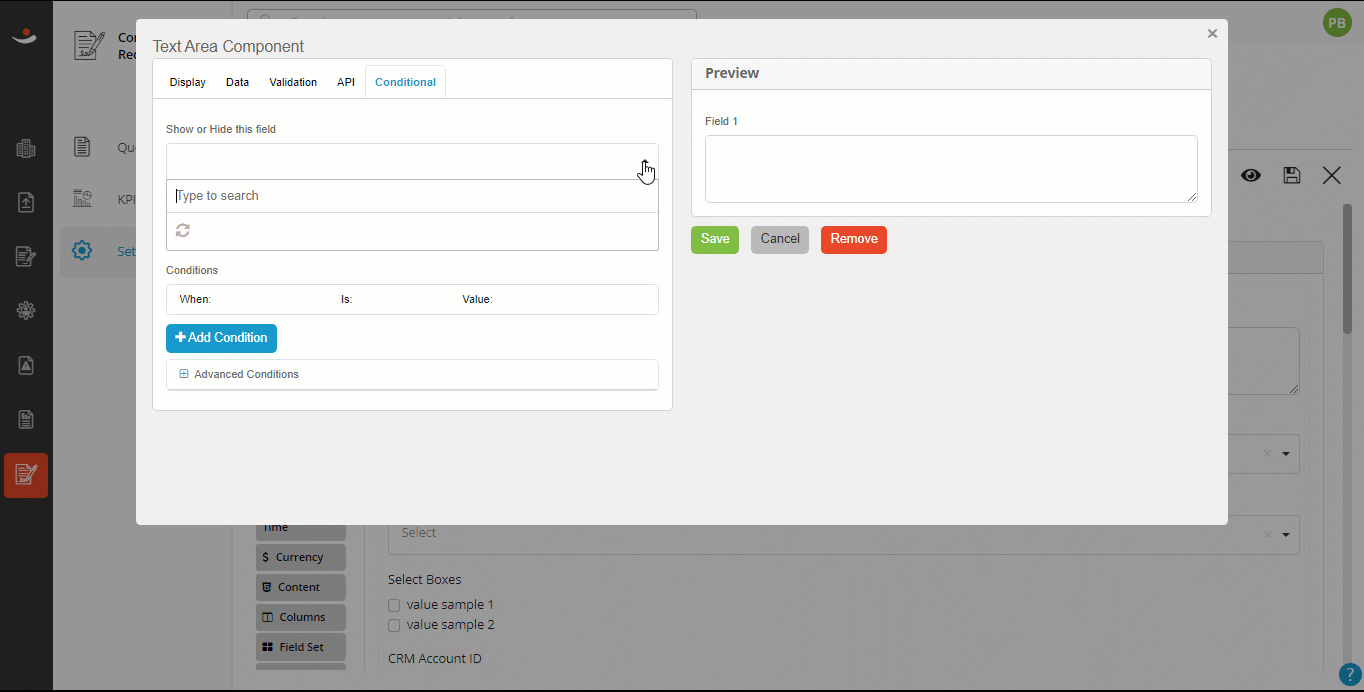Click the When: column header

point(195,299)
